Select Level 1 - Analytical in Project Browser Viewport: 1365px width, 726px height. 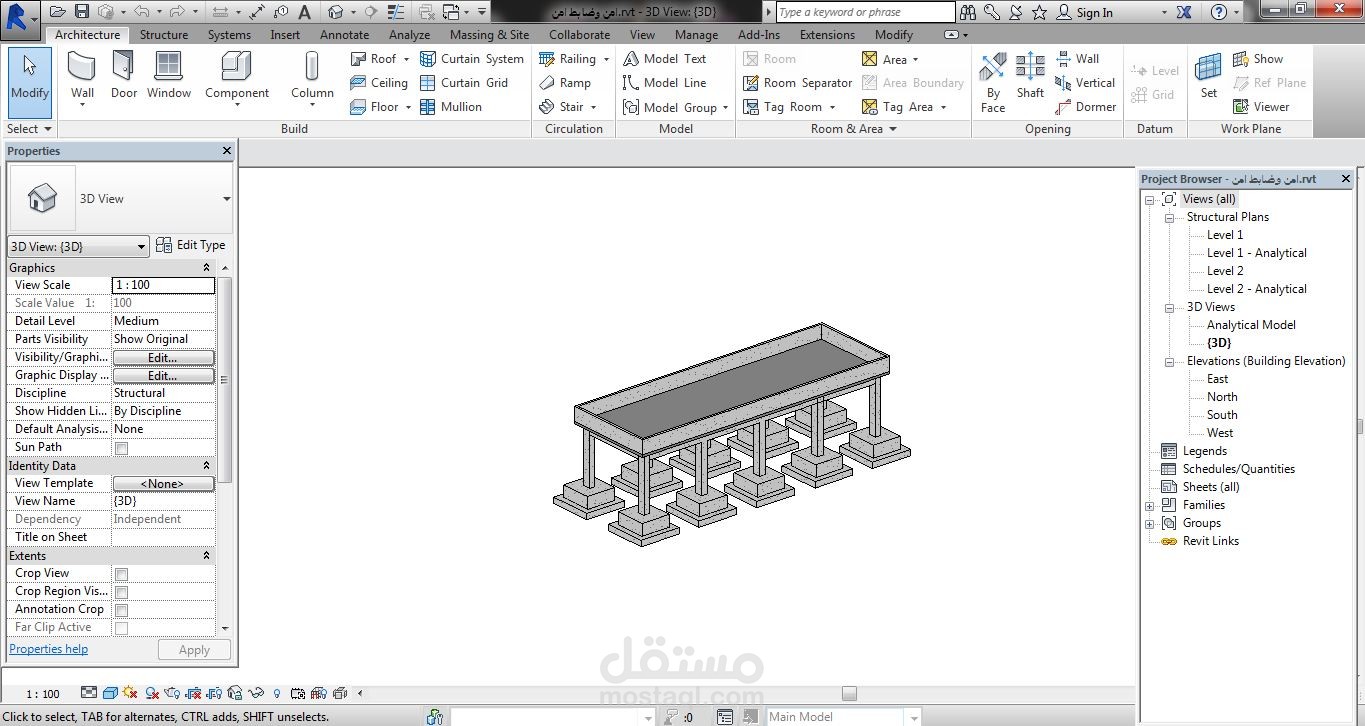[x=1256, y=253]
